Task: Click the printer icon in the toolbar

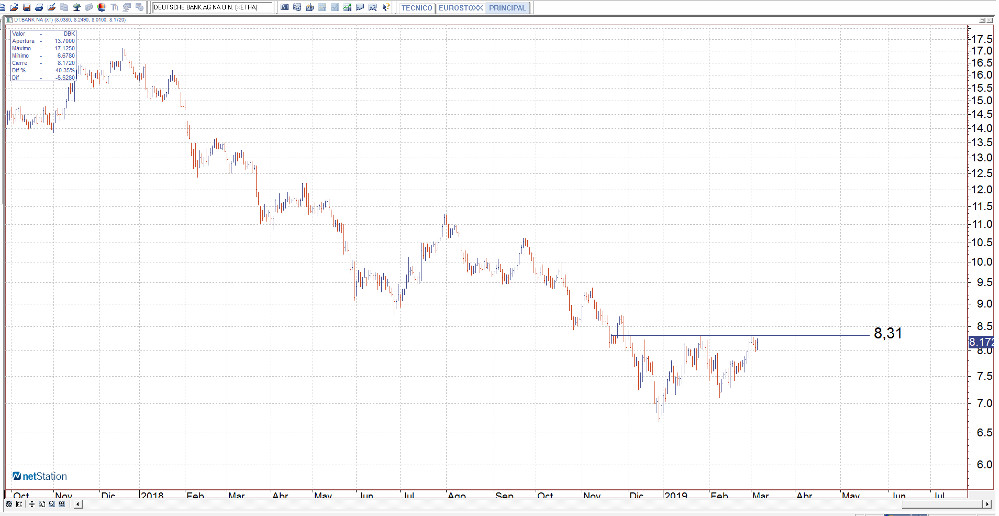Action: 39,8
